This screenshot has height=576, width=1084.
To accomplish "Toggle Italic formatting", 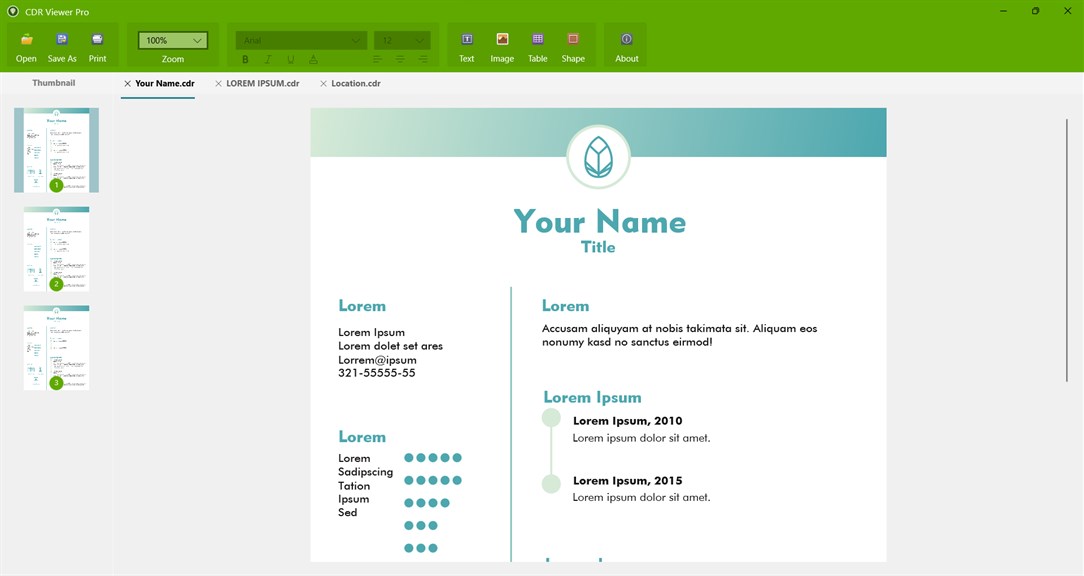I will coord(268,59).
